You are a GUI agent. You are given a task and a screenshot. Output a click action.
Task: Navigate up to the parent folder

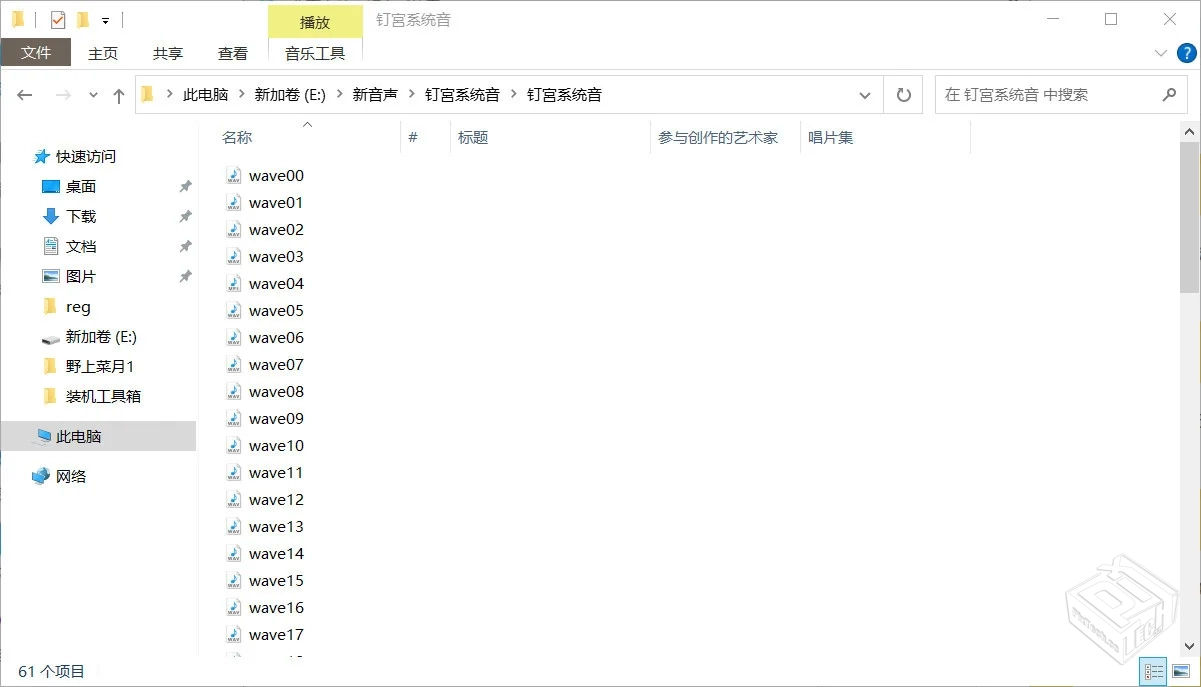118,94
